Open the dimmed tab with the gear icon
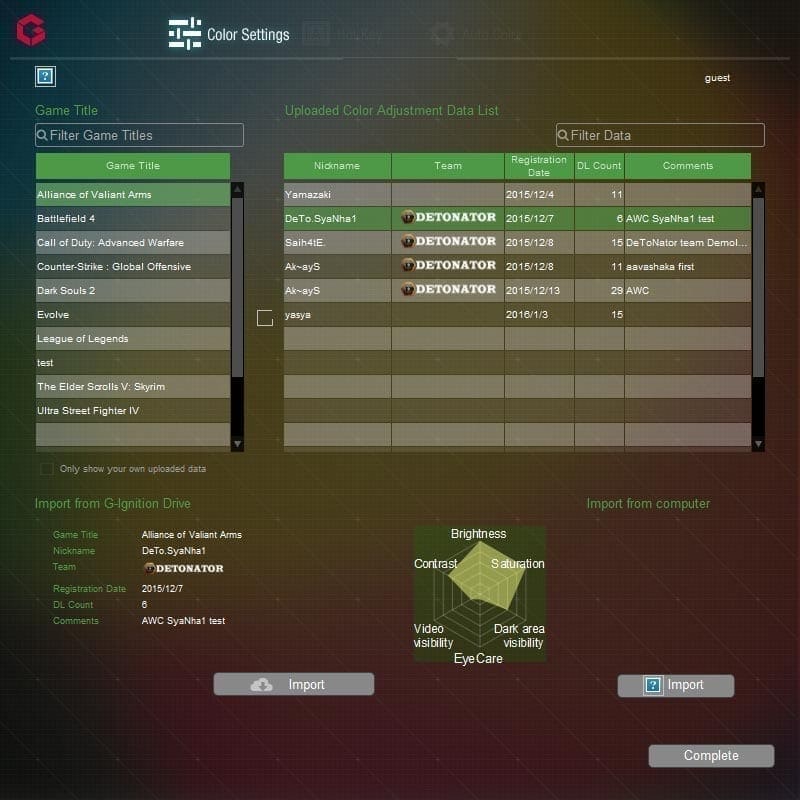Viewport: 800px width, 800px height. (x=475, y=34)
